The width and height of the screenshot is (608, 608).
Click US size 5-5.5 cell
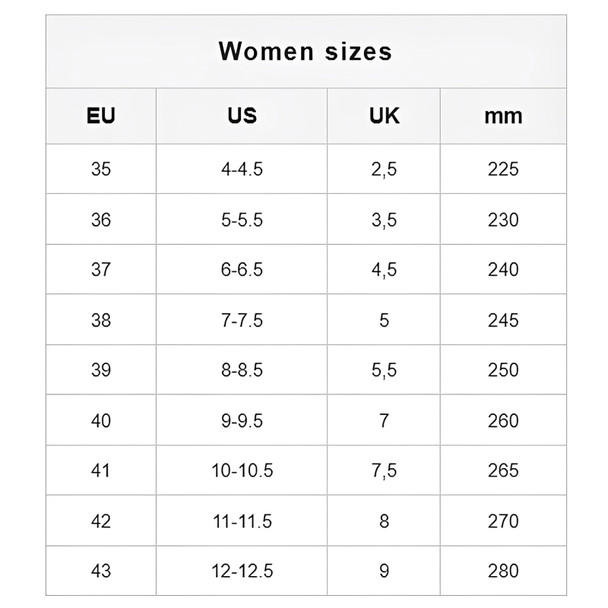(x=242, y=219)
